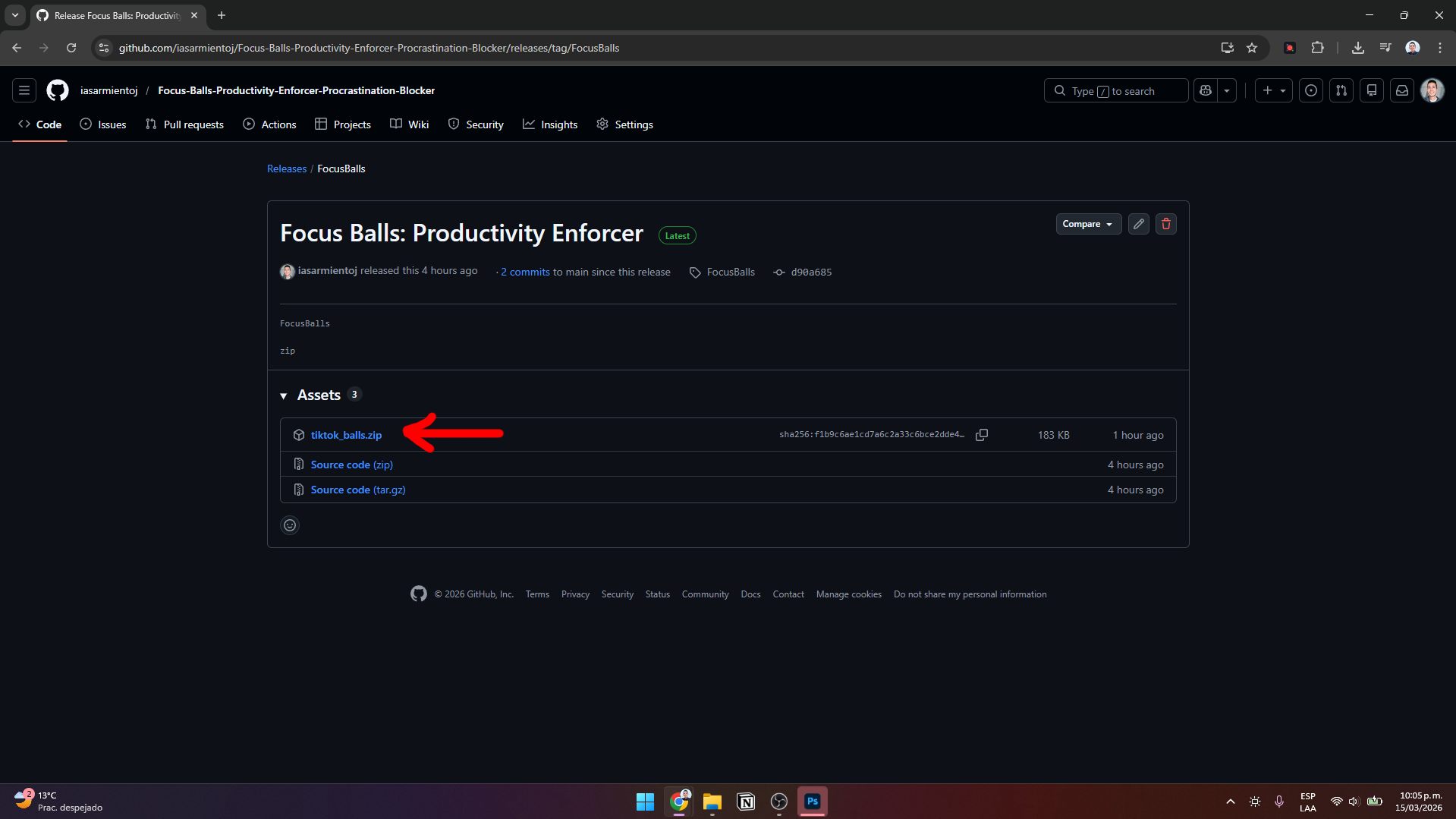
Task: Download tiktok_balls.zip asset
Action: pos(346,435)
